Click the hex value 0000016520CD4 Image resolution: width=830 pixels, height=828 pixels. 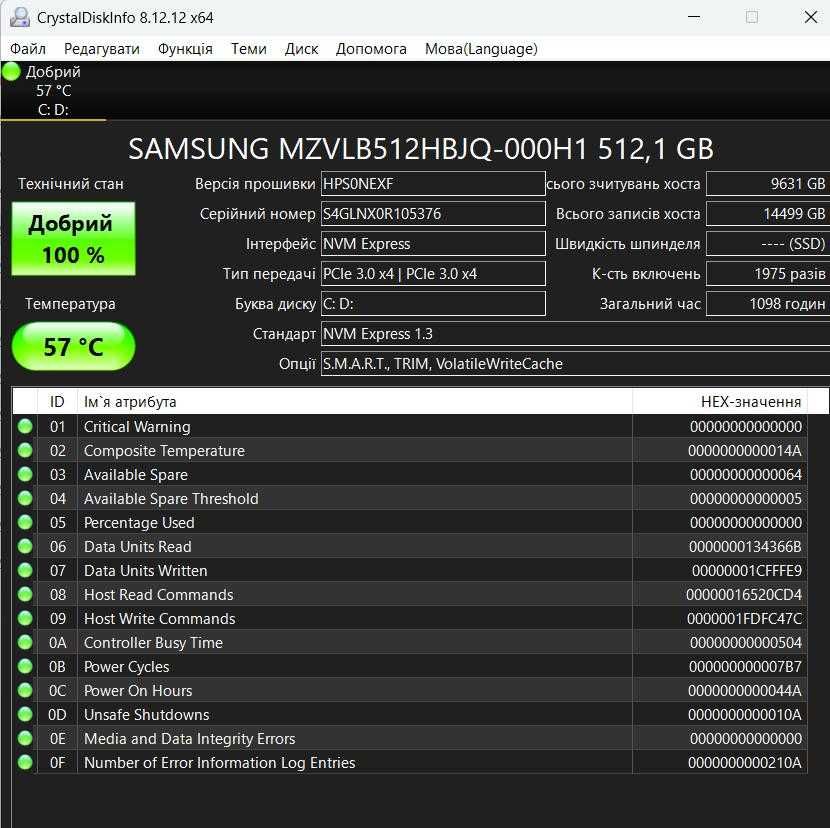tap(744, 595)
